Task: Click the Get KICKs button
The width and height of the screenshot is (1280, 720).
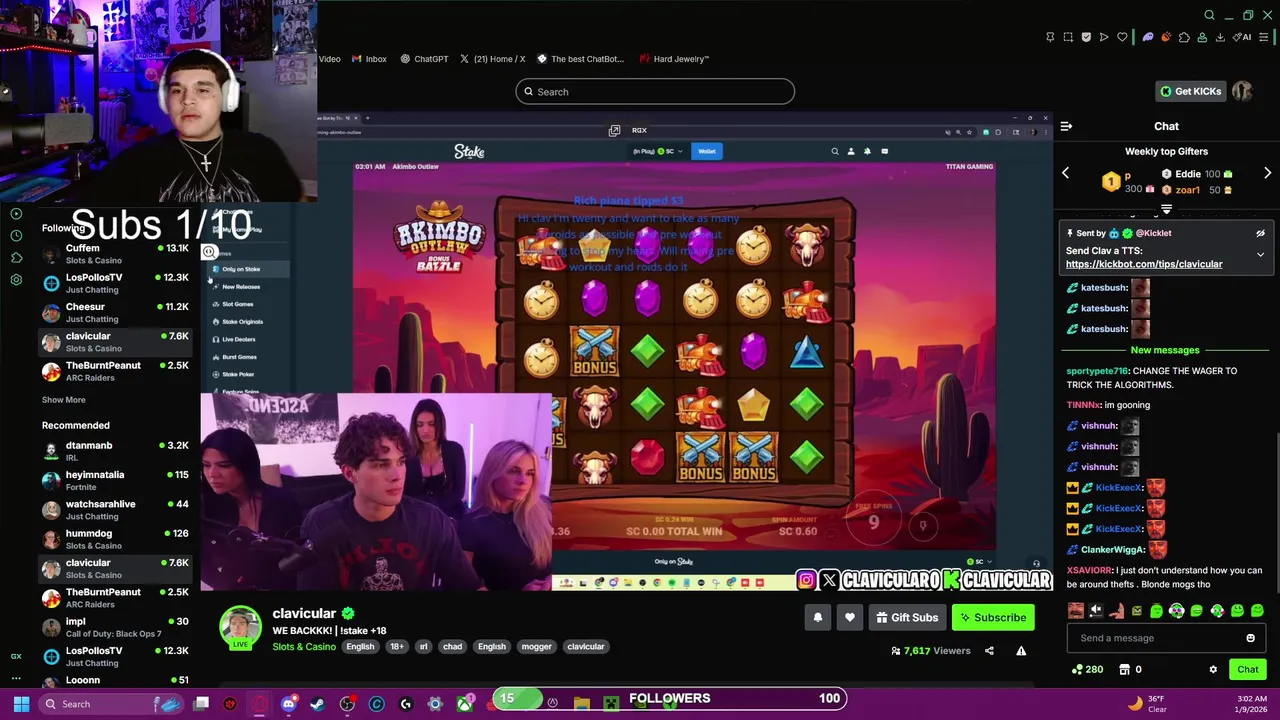Action: point(1190,91)
